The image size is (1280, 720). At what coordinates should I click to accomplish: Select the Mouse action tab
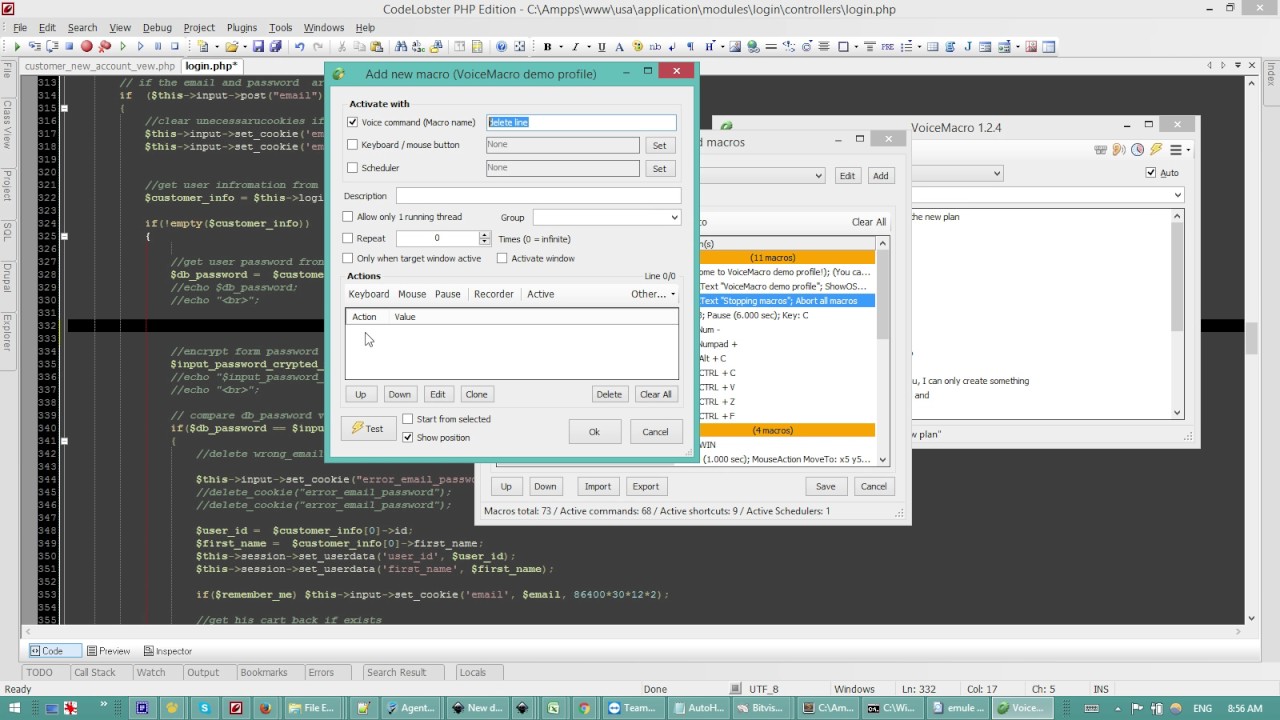(x=412, y=294)
